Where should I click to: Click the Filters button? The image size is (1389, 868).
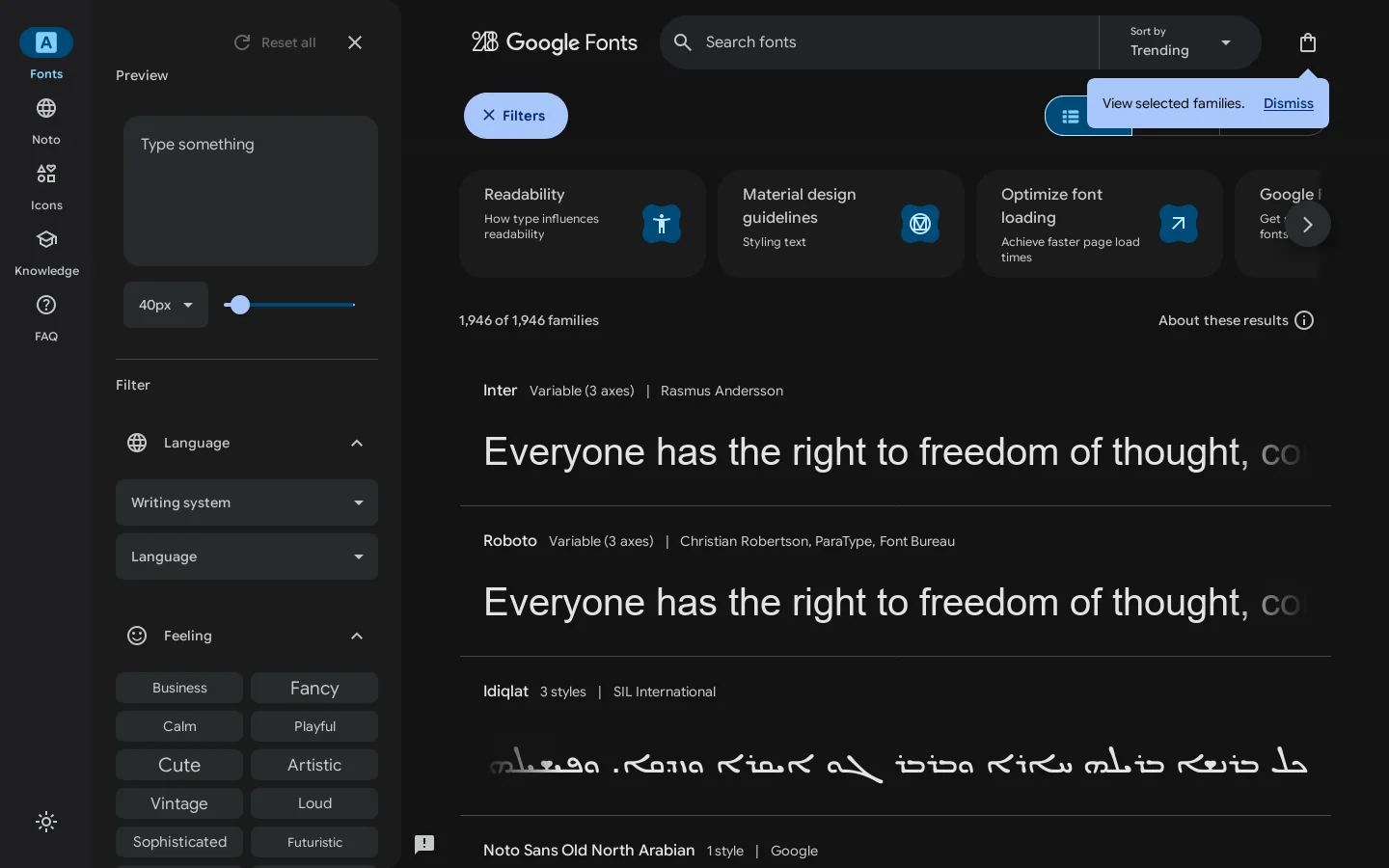coord(516,116)
